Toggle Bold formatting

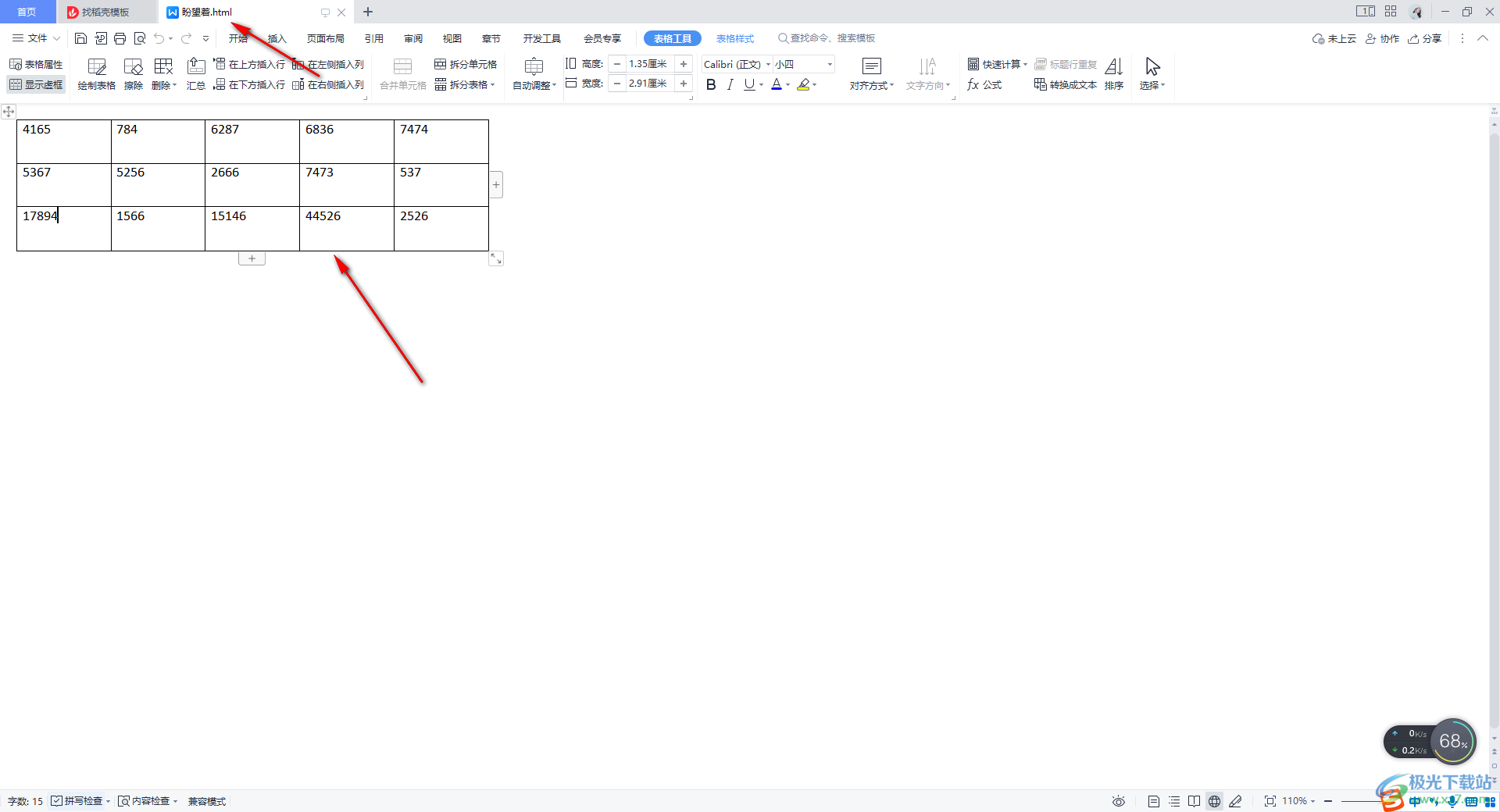point(711,84)
